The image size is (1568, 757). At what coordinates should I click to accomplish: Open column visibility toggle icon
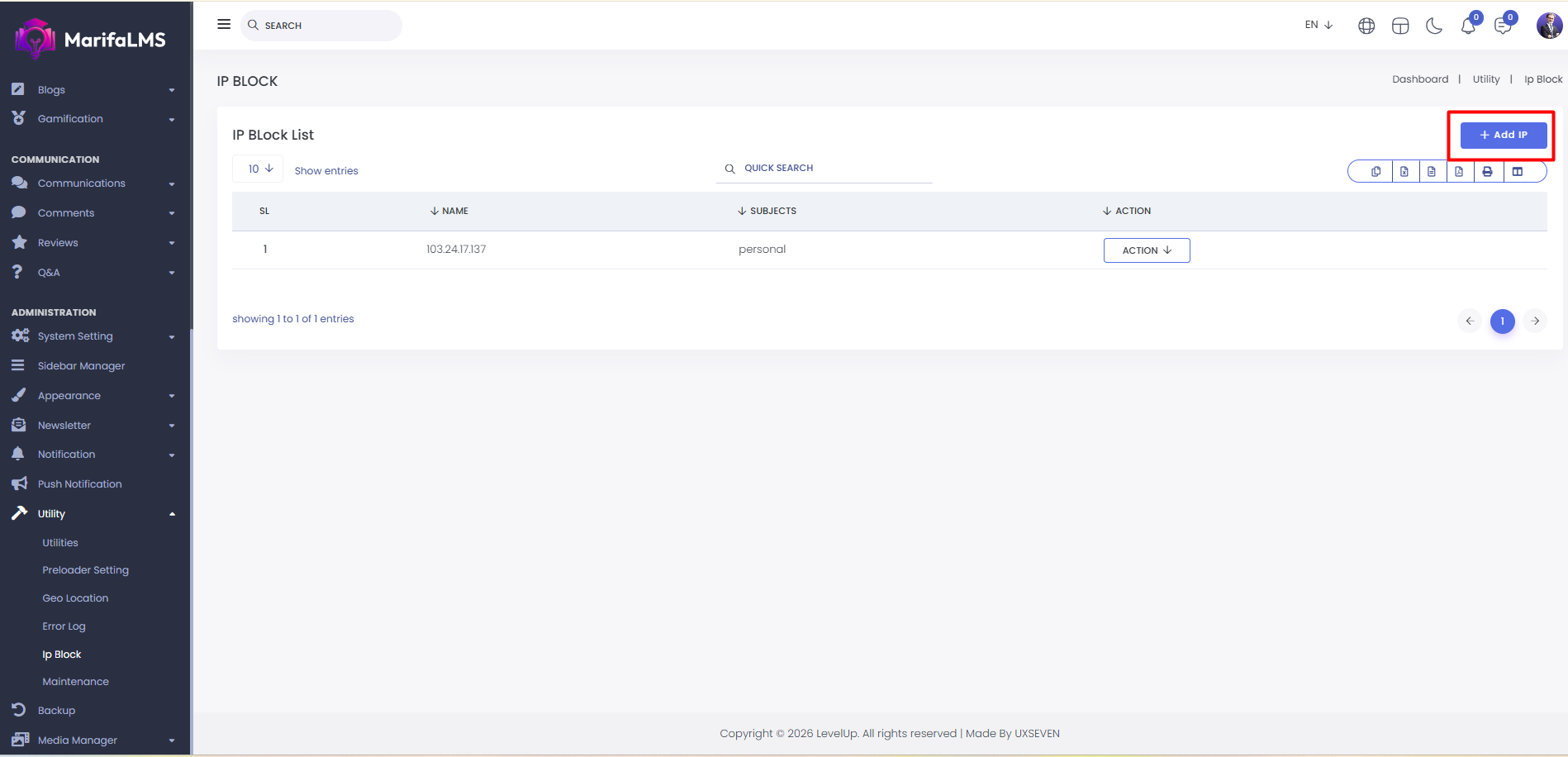pos(1518,172)
